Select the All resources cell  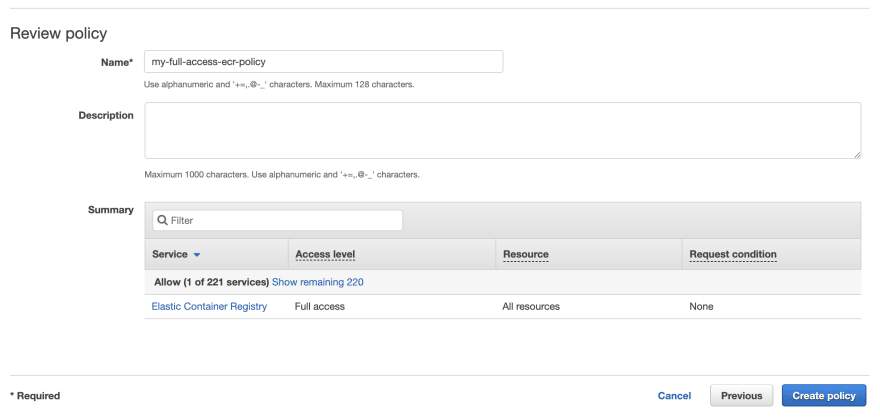click(x=531, y=307)
